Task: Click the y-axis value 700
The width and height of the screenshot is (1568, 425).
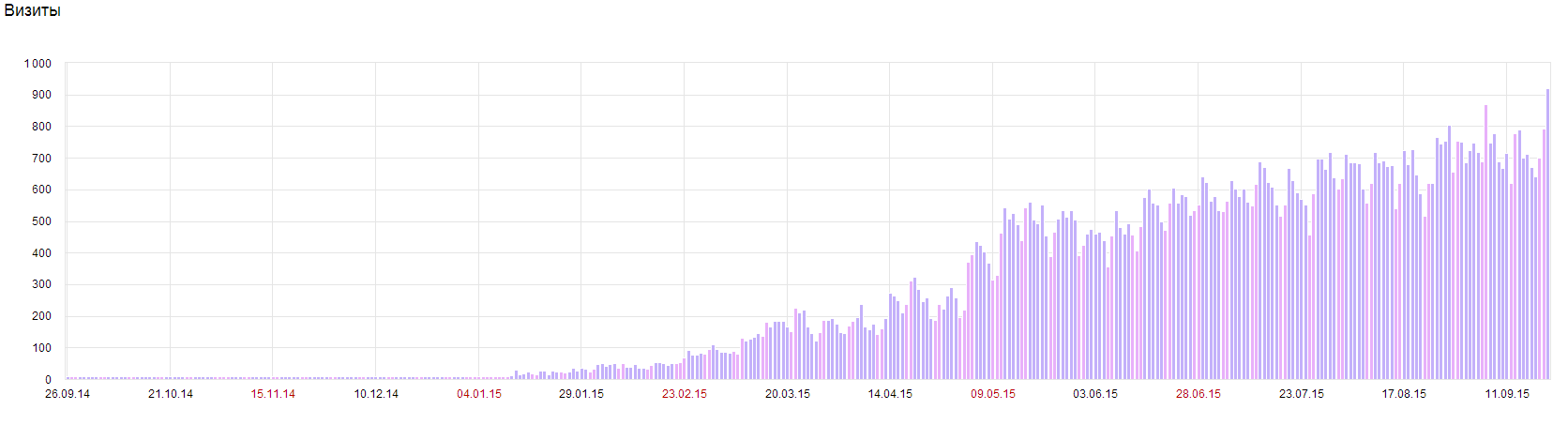Action: [x=41, y=159]
